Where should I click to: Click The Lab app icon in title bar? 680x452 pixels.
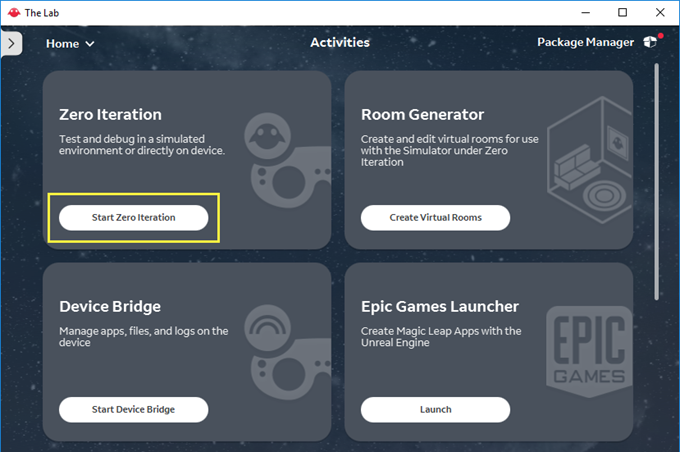(14, 13)
